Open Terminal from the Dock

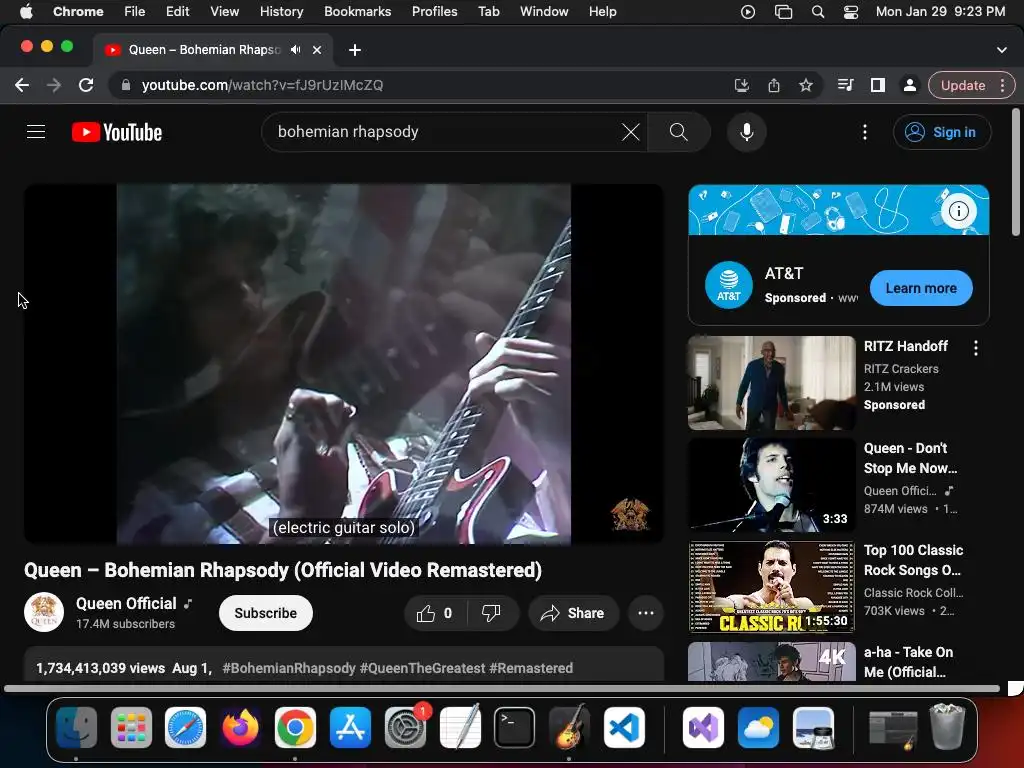click(515, 727)
